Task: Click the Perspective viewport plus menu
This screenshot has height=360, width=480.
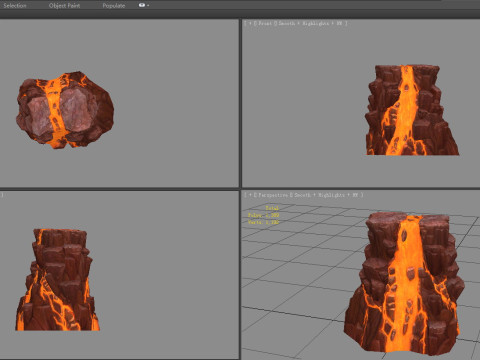Action: (x=250, y=195)
